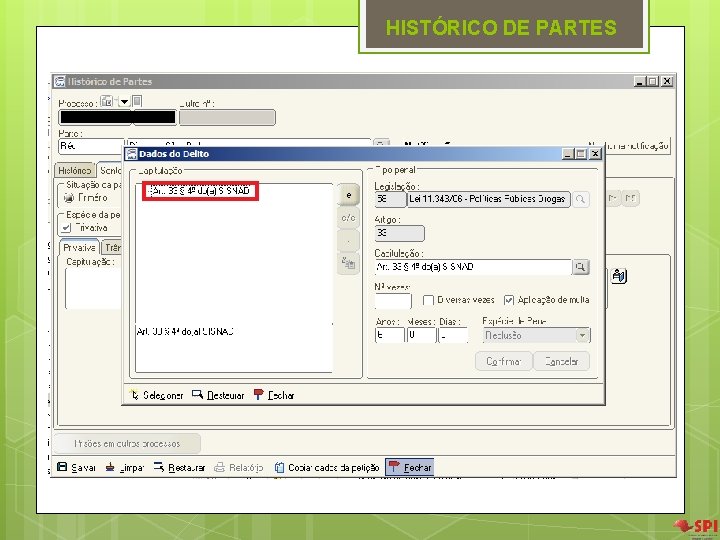
Task: Click the Cancelar button
Action: click(561, 361)
